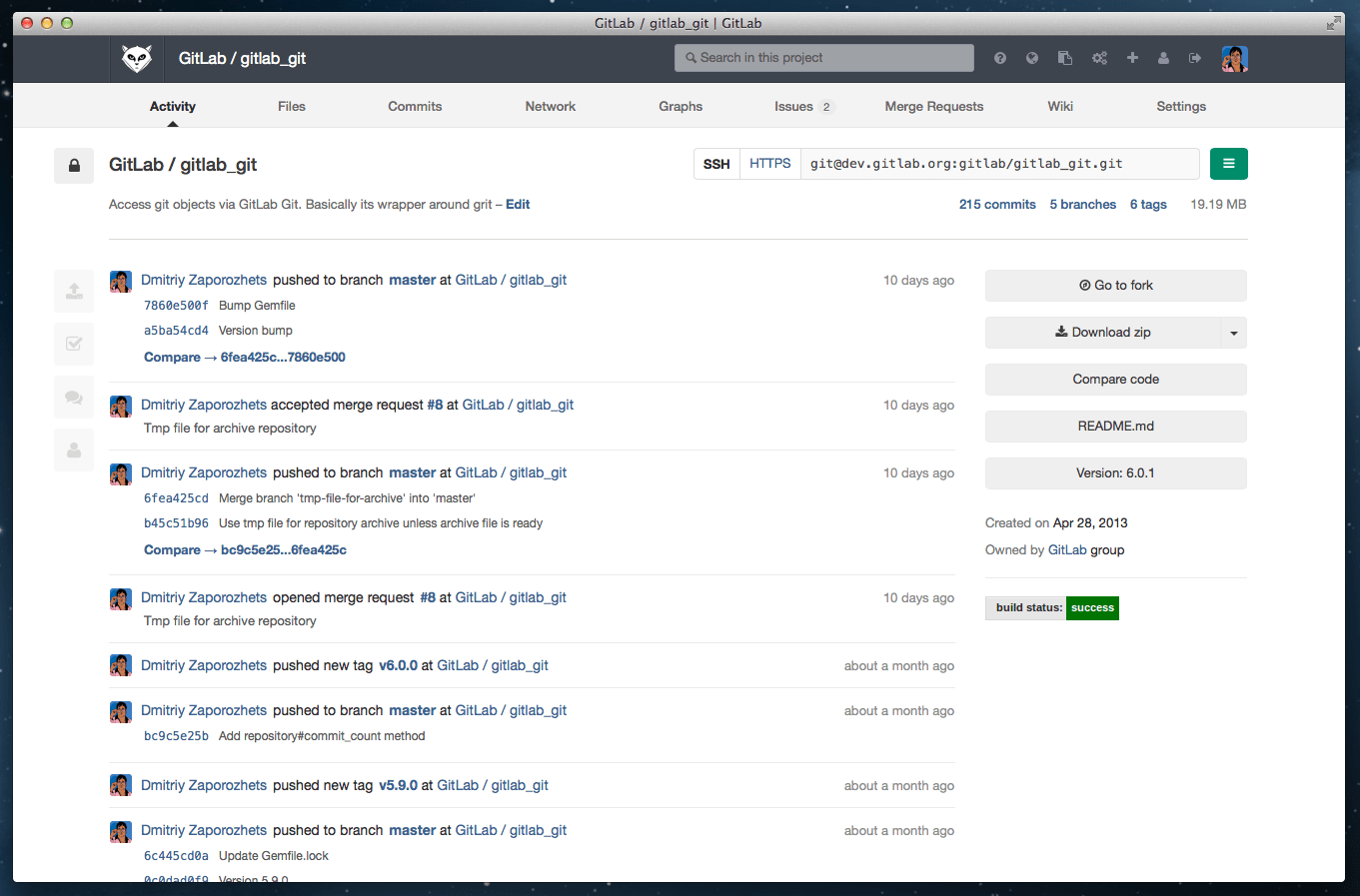1360x896 pixels.
Task: Open the user profile silhouette icon in header
Action: 1163,58
